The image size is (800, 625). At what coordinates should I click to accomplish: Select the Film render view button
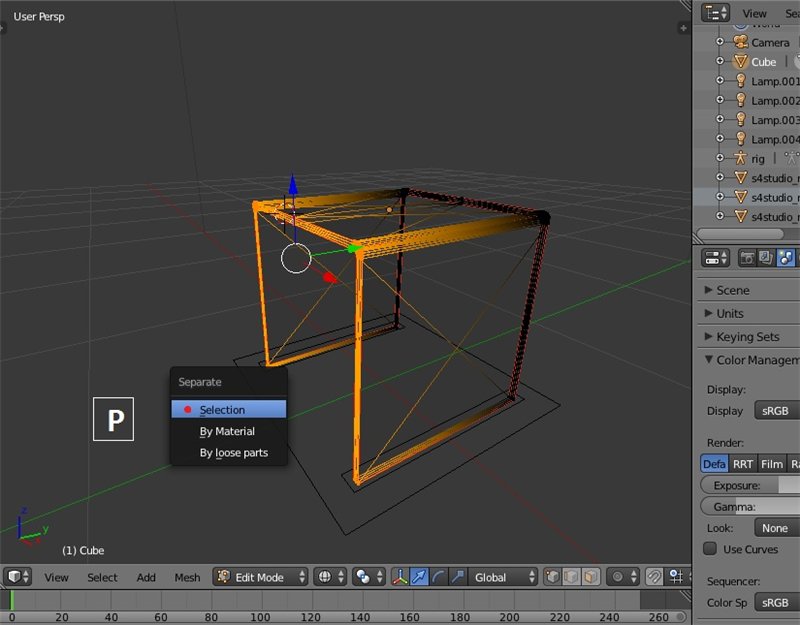coord(771,464)
